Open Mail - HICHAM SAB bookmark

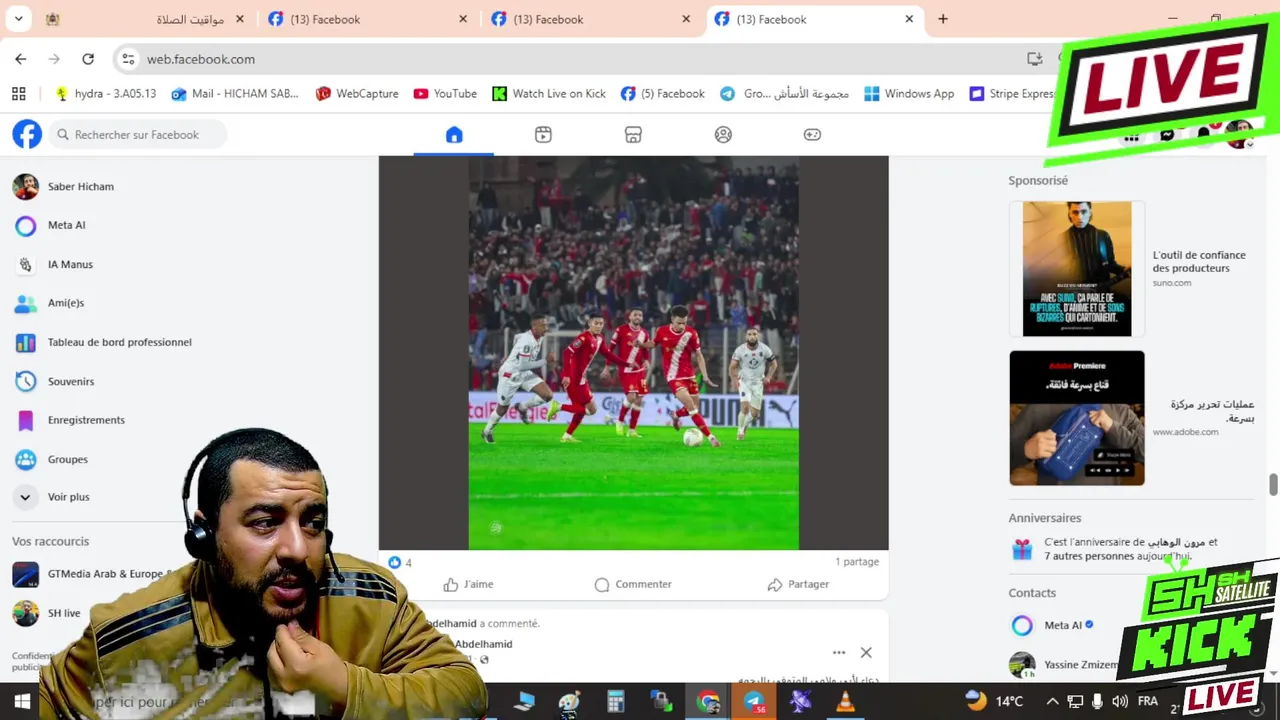coord(235,93)
